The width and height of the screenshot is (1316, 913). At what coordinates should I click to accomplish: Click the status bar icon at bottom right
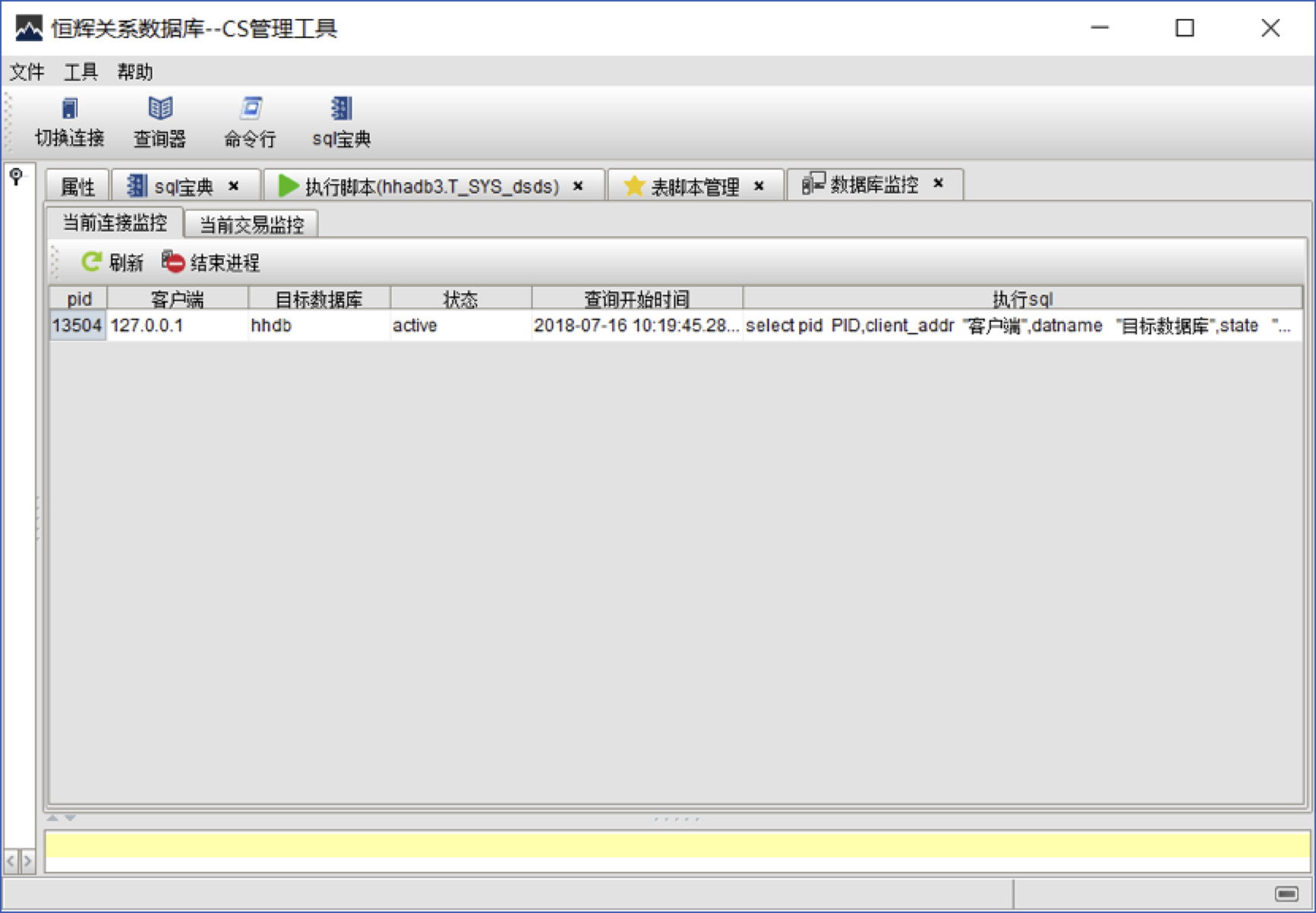point(1286,892)
